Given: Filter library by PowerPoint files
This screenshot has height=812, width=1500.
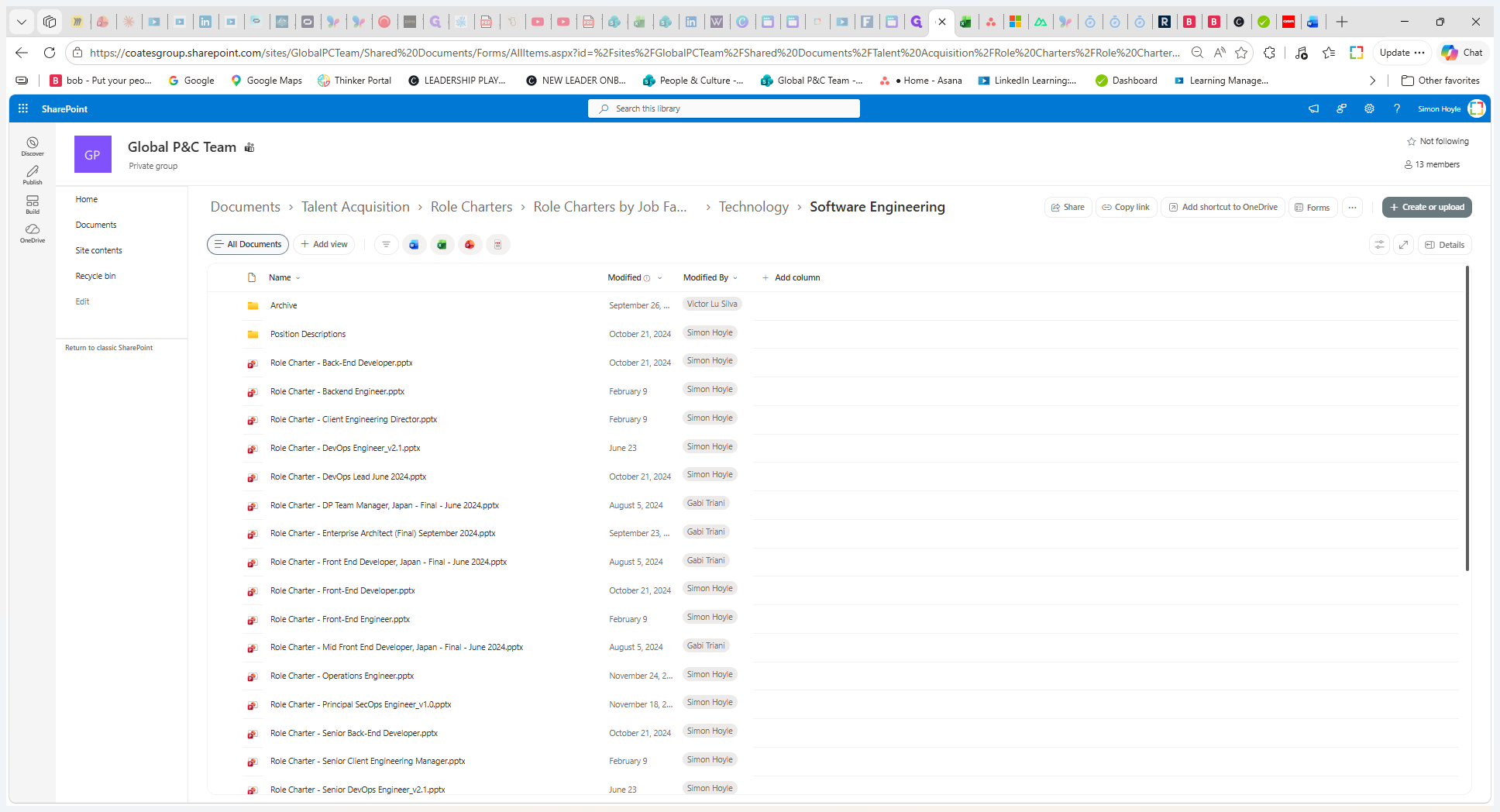Looking at the screenshot, I should 470,244.
